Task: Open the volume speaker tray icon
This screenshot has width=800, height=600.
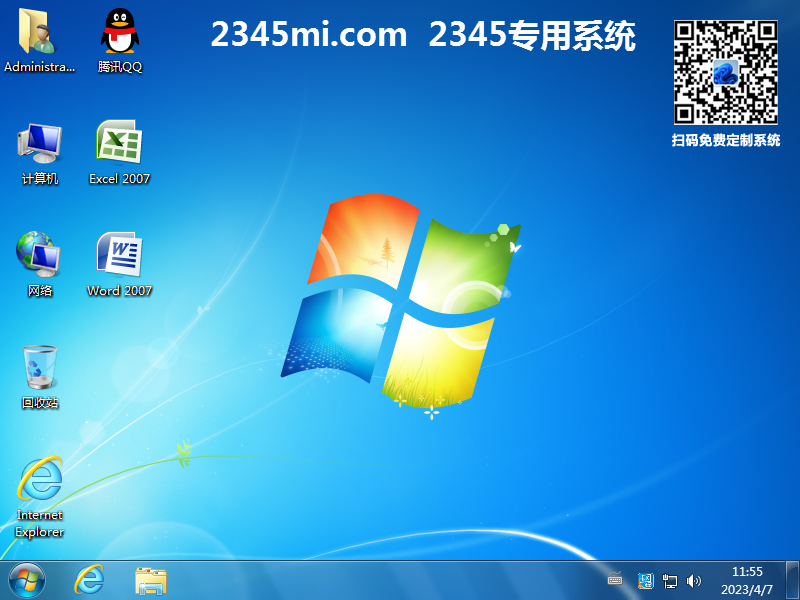Action: pos(693,581)
